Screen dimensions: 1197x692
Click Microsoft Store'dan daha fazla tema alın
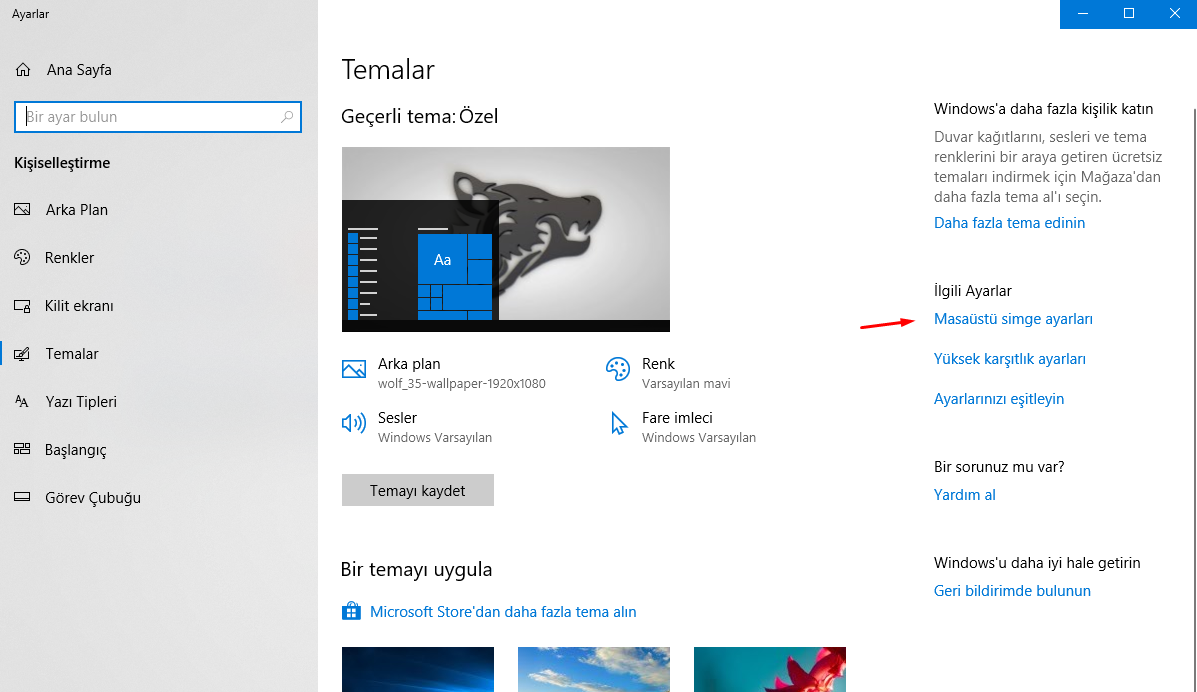pyautogui.click(x=503, y=612)
